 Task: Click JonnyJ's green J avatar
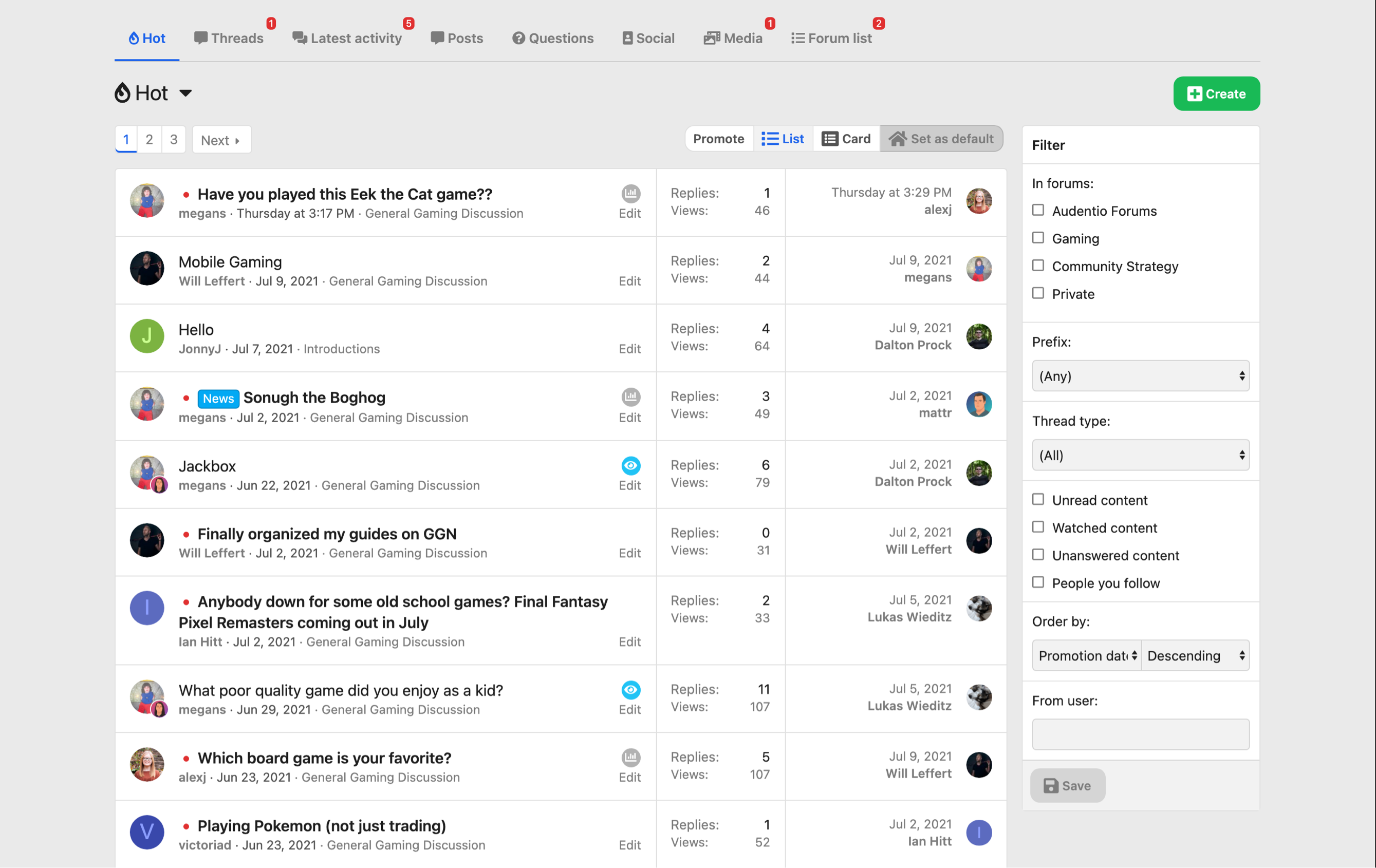pos(147,336)
